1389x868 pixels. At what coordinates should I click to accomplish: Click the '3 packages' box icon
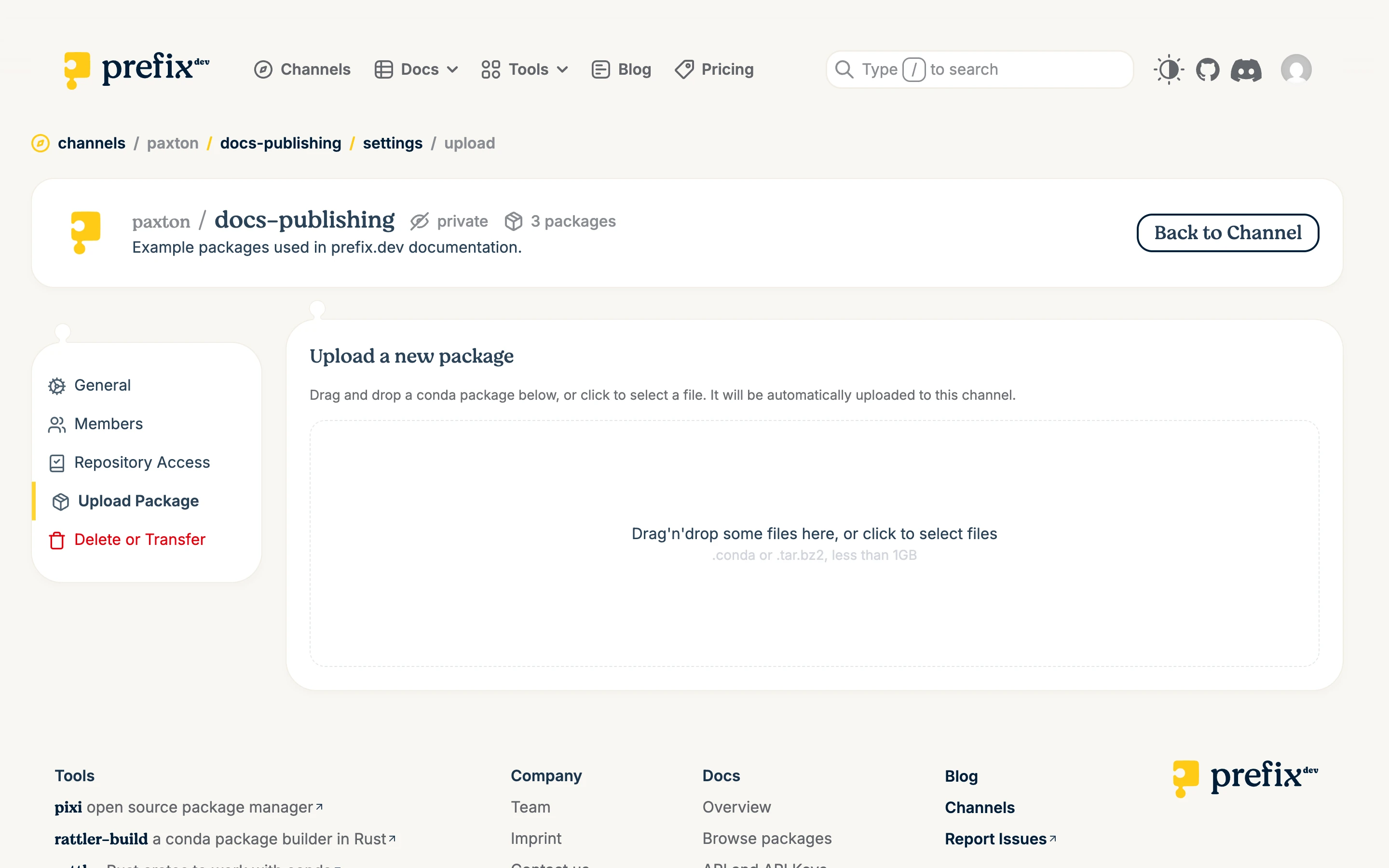[x=514, y=222]
